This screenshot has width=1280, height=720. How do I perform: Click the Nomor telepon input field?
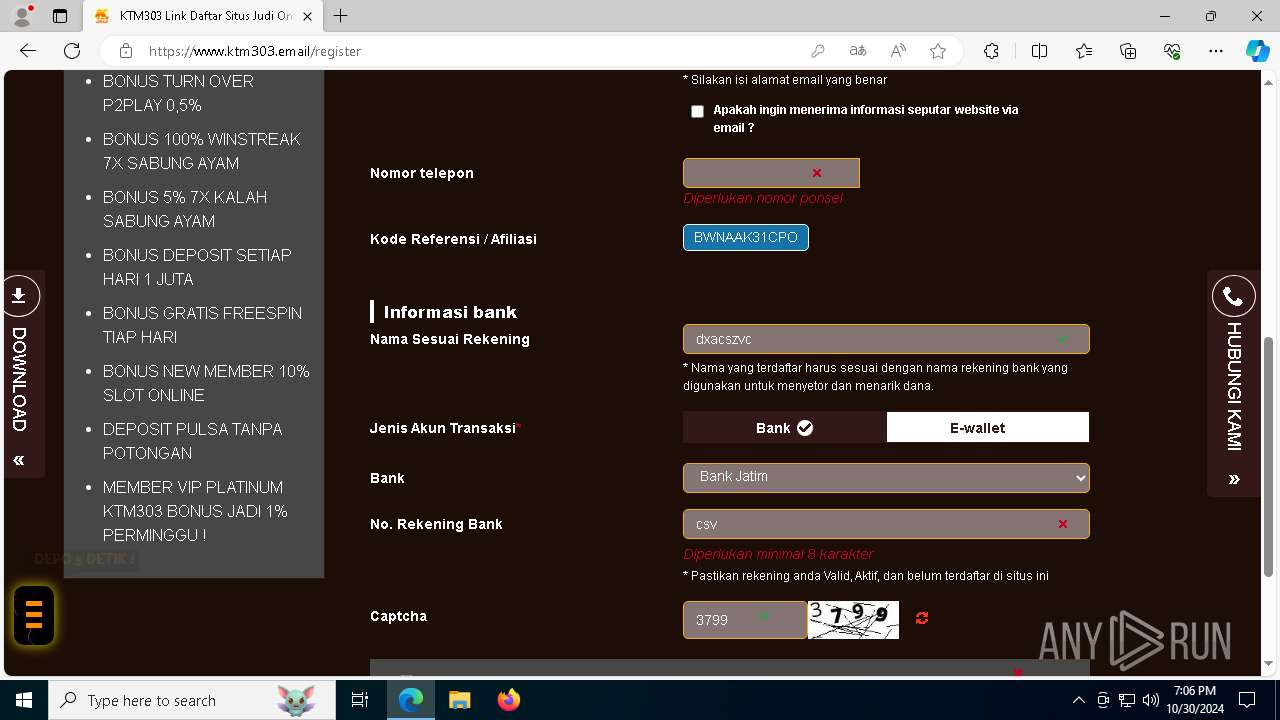click(771, 173)
